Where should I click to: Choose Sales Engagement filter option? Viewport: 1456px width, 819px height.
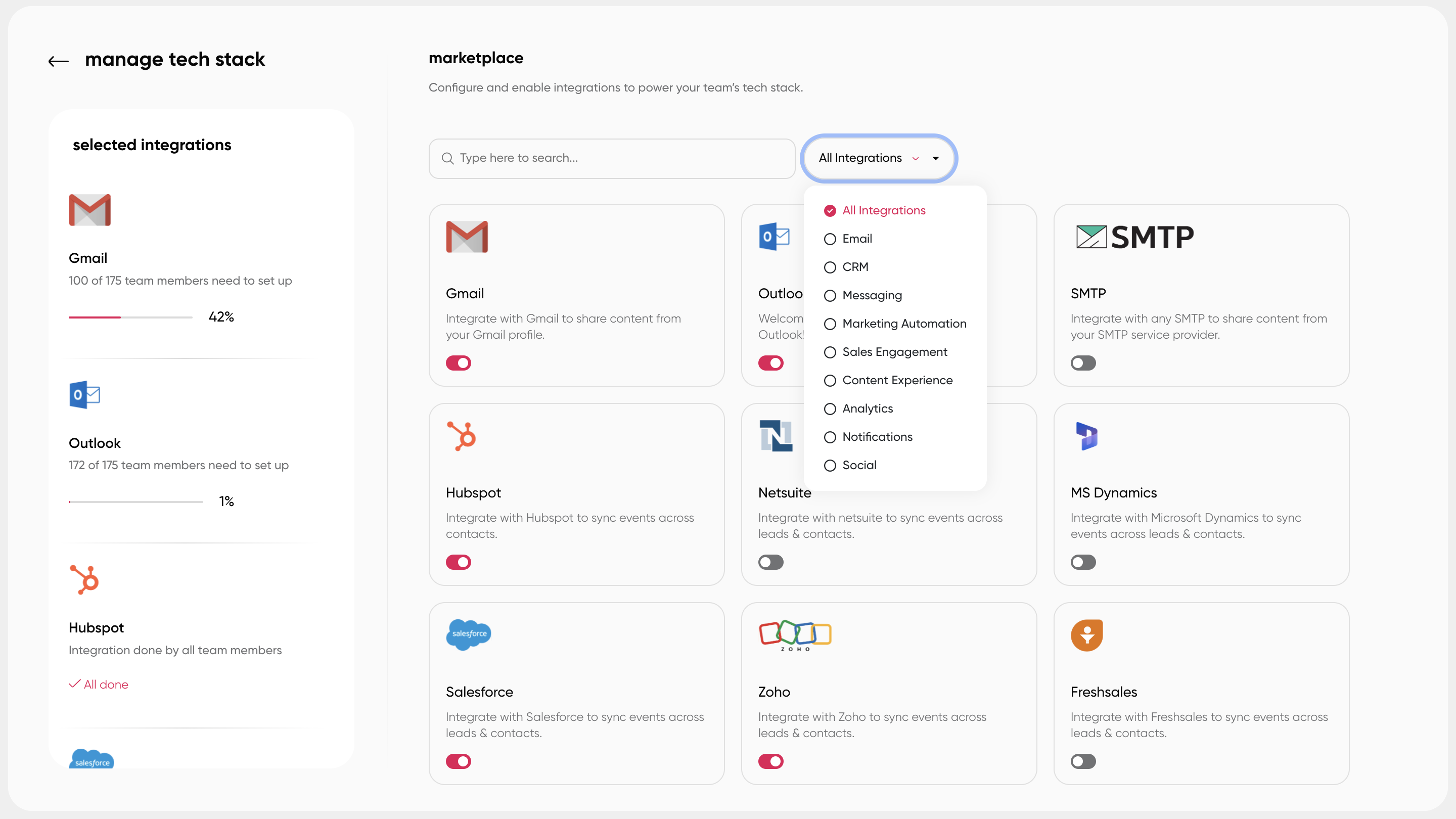[x=886, y=351]
